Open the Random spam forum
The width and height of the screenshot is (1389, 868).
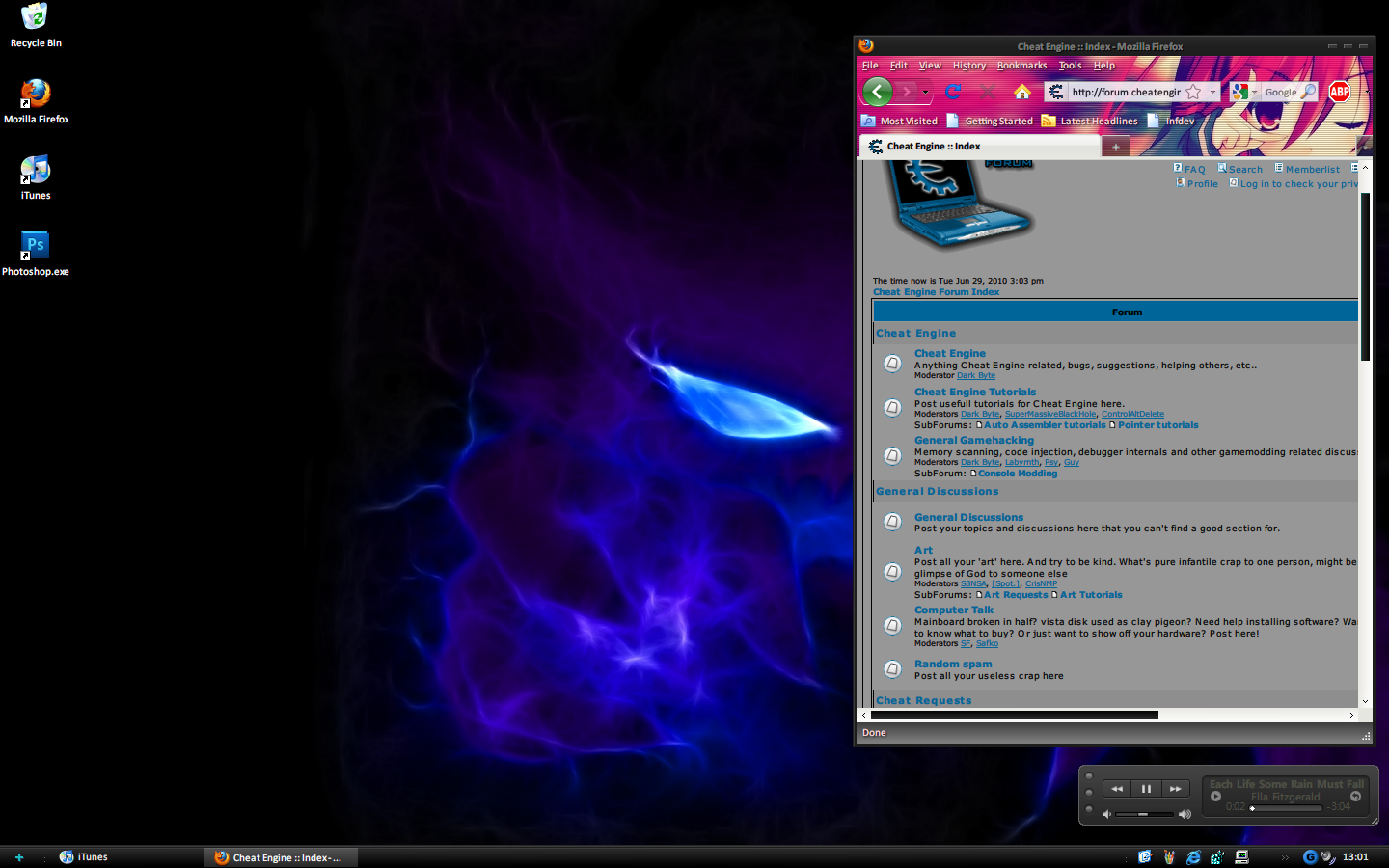tap(953, 664)
